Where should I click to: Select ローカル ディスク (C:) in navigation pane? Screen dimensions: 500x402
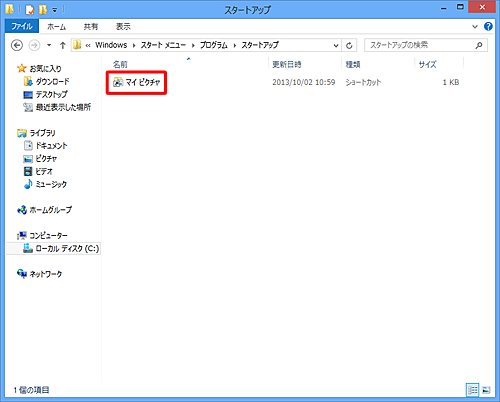(61, 249)
